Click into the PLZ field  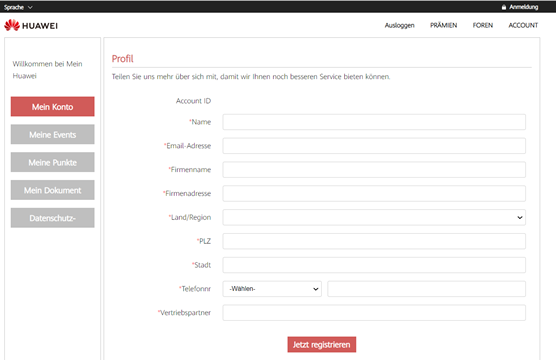click(x=374, y=241)
